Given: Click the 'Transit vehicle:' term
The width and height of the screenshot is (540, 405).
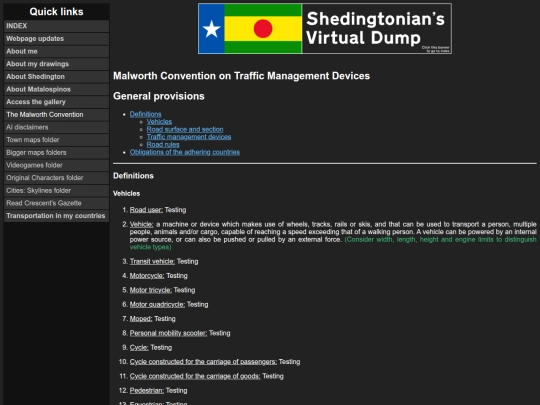Looking at the screenshot, I should (x=152, y=261).
